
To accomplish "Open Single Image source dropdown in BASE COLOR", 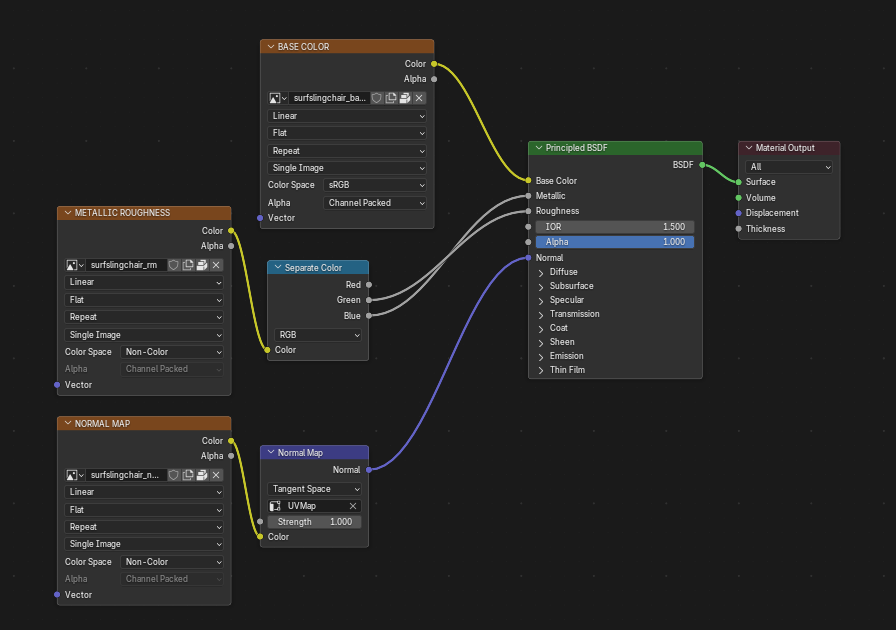I will 347,168.
